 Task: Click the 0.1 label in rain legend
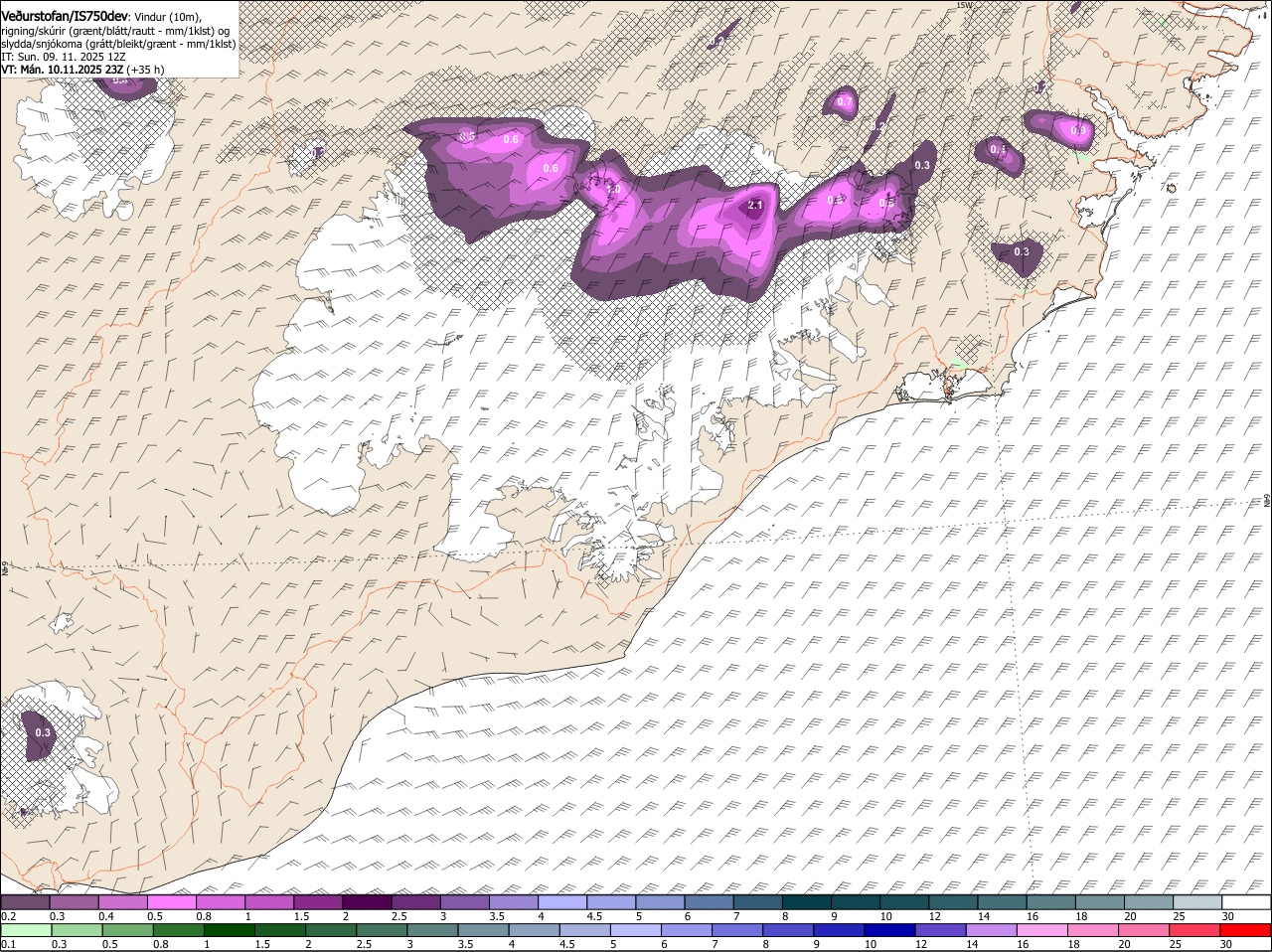tap(8, 944)
